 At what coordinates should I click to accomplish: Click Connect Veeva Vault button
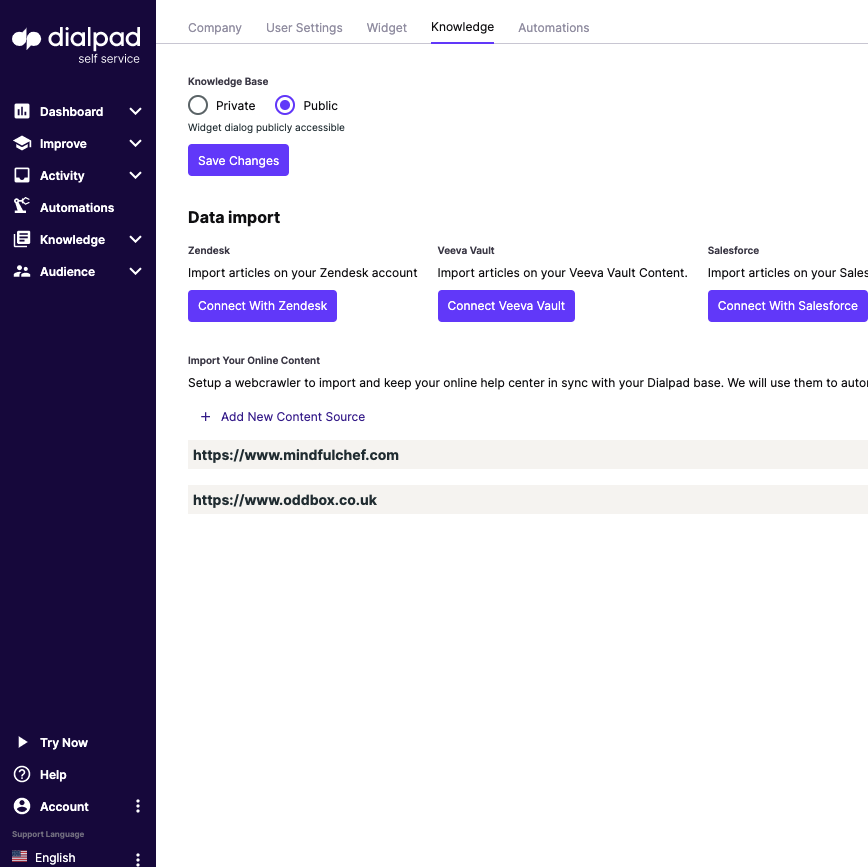pyautogui.click(x=506, y=306)
